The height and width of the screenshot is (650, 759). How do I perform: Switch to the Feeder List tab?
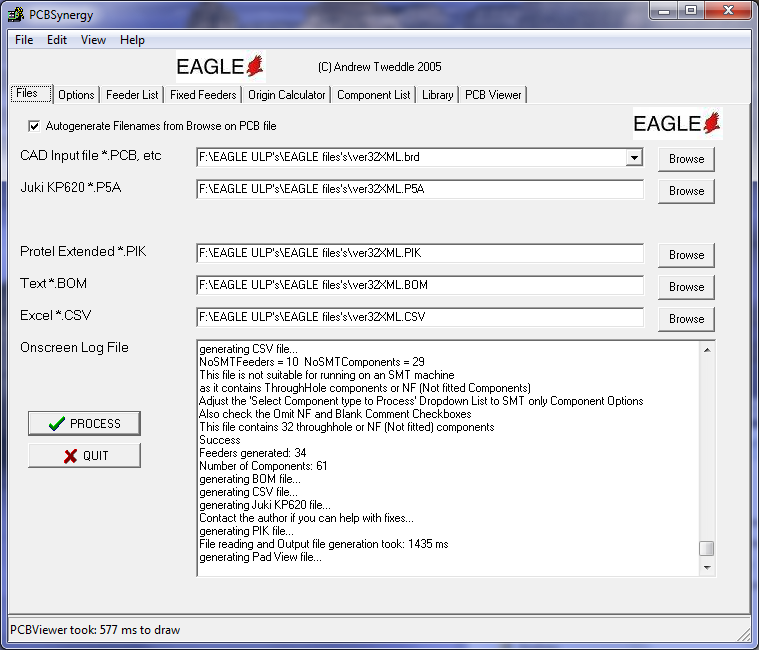click(132, 95)
